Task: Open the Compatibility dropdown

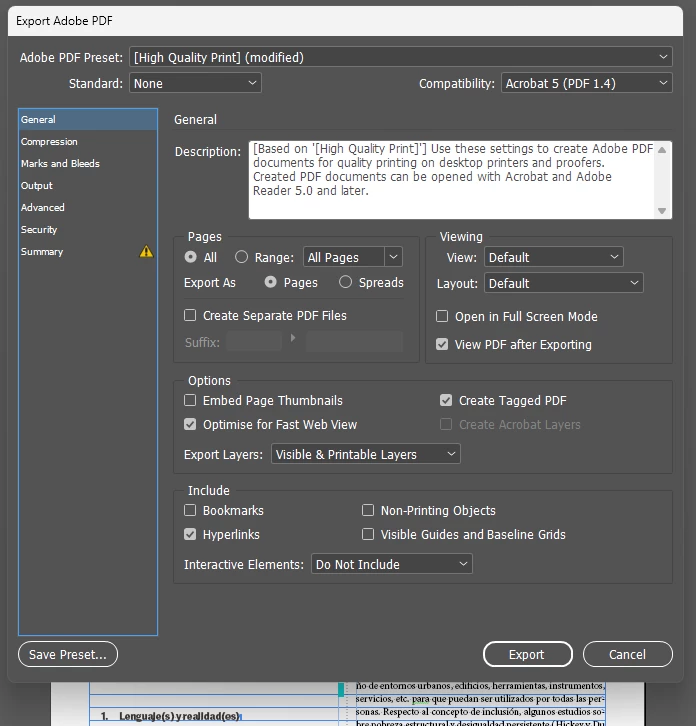Action: (x=586, y=83)
